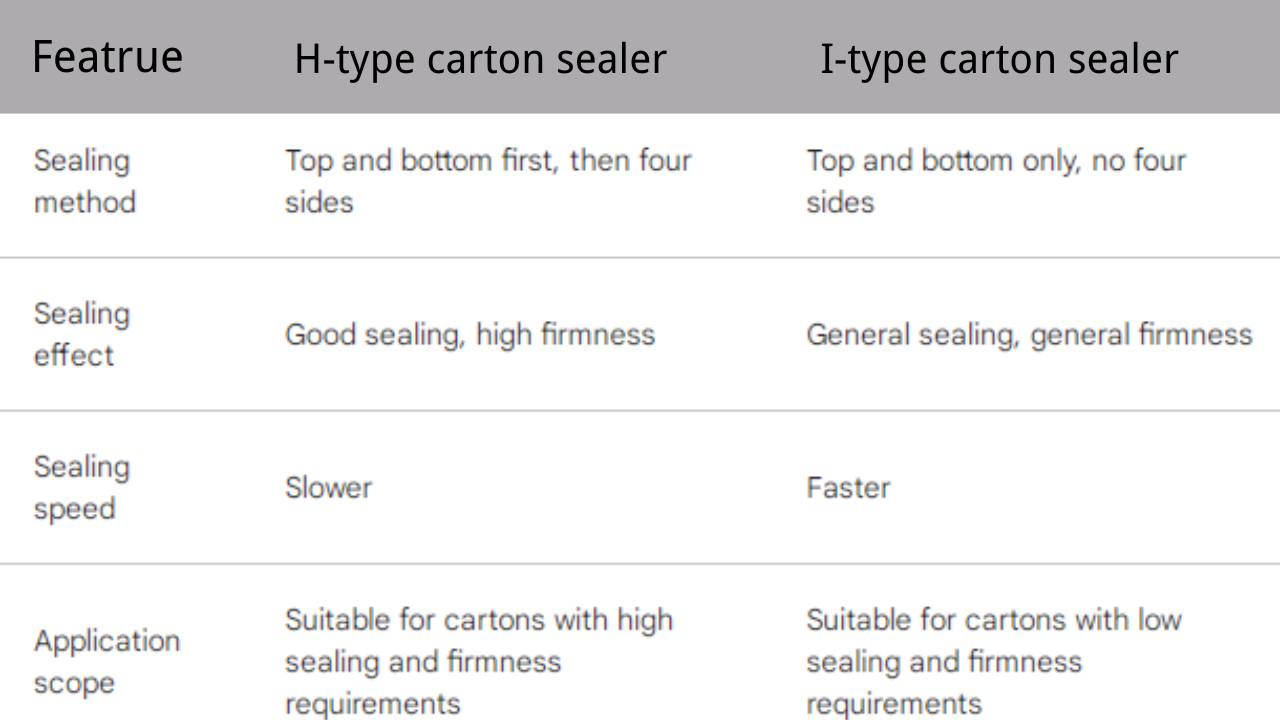
Task: Click the "Slower" cell text
Action: [328, 488]
